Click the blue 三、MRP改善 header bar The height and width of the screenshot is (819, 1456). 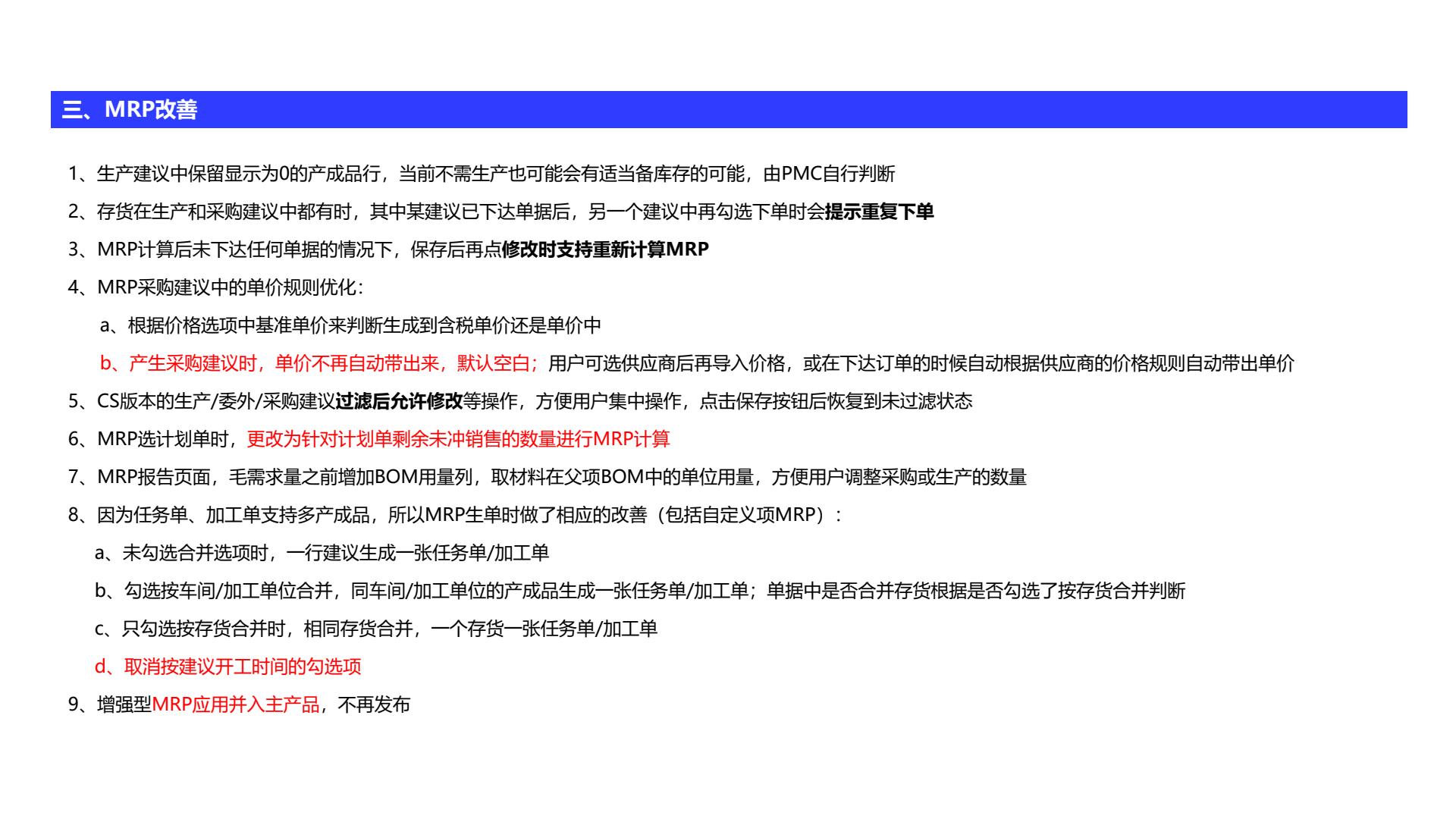[728, 110]
